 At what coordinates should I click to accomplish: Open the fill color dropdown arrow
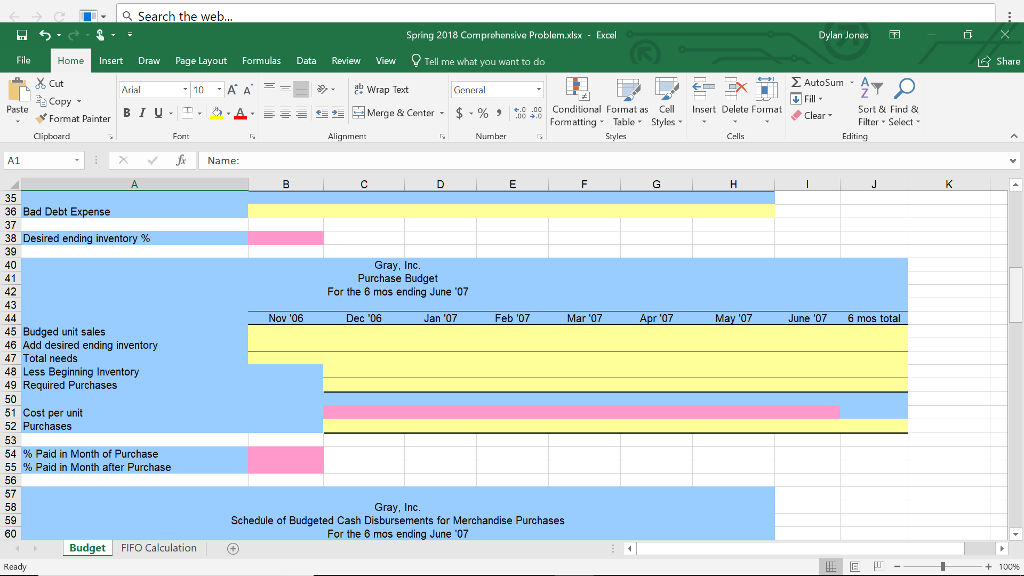(228, 114)
